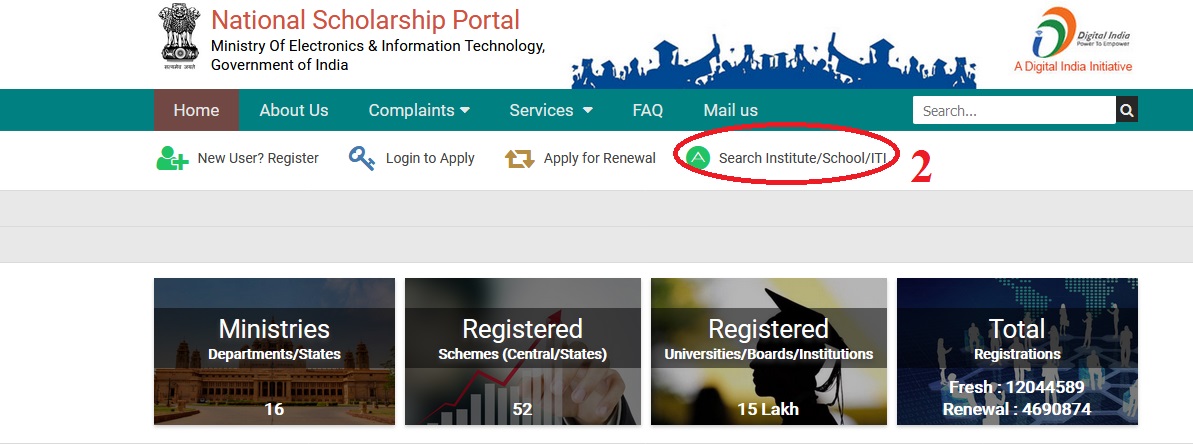
Task: Click the 'Renewal : 4690874' text
Action: point(1016,410)
